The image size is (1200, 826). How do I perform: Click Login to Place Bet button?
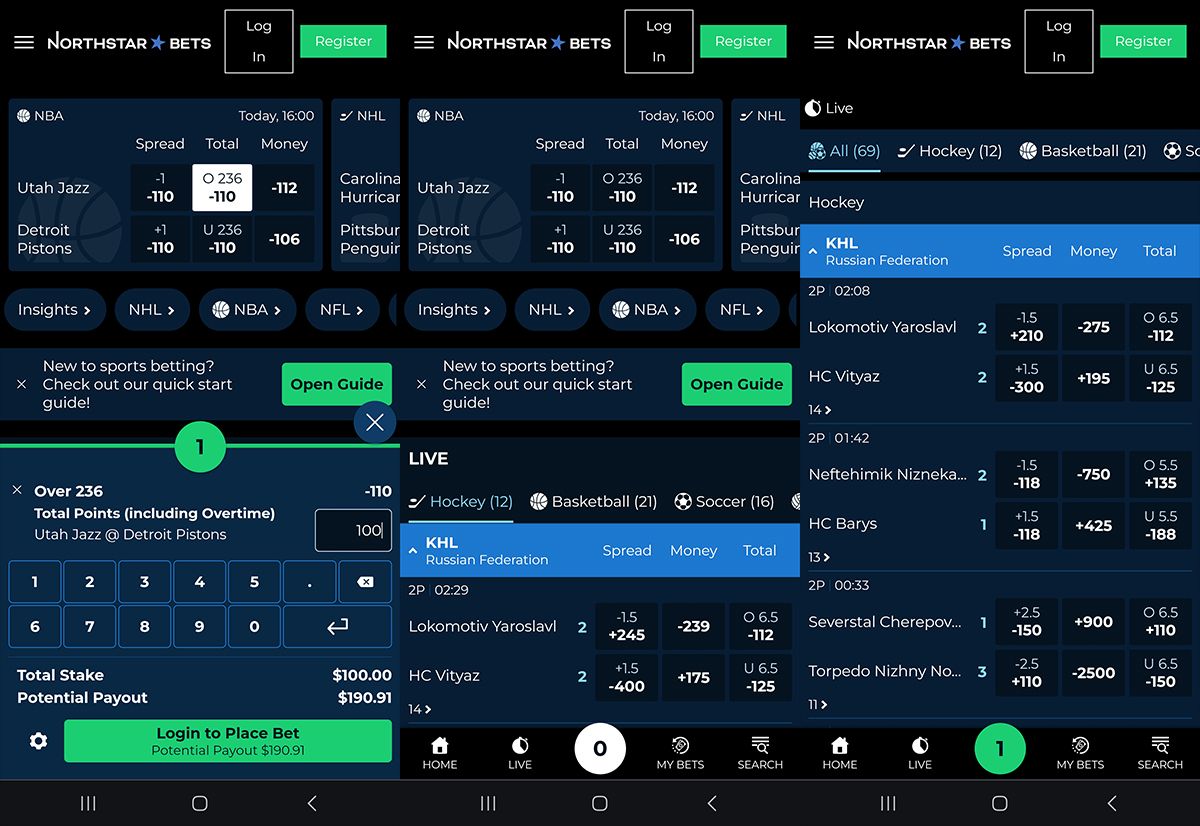coord(227,741)
